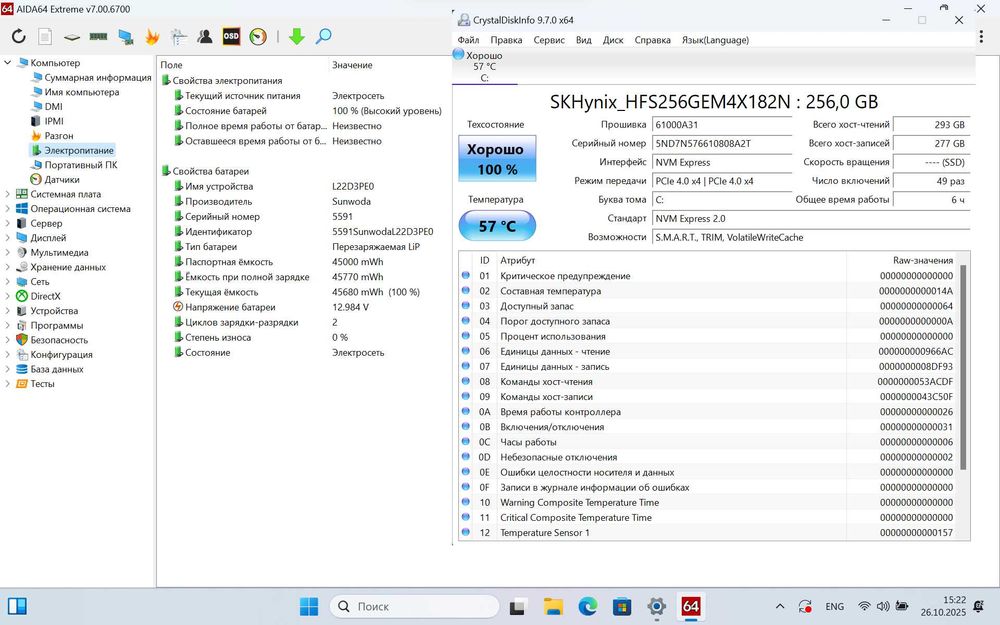The height and width of the screenshot is (625, 1000).
Task: Select the Датчики tree item
Action: tap(62, 180)
